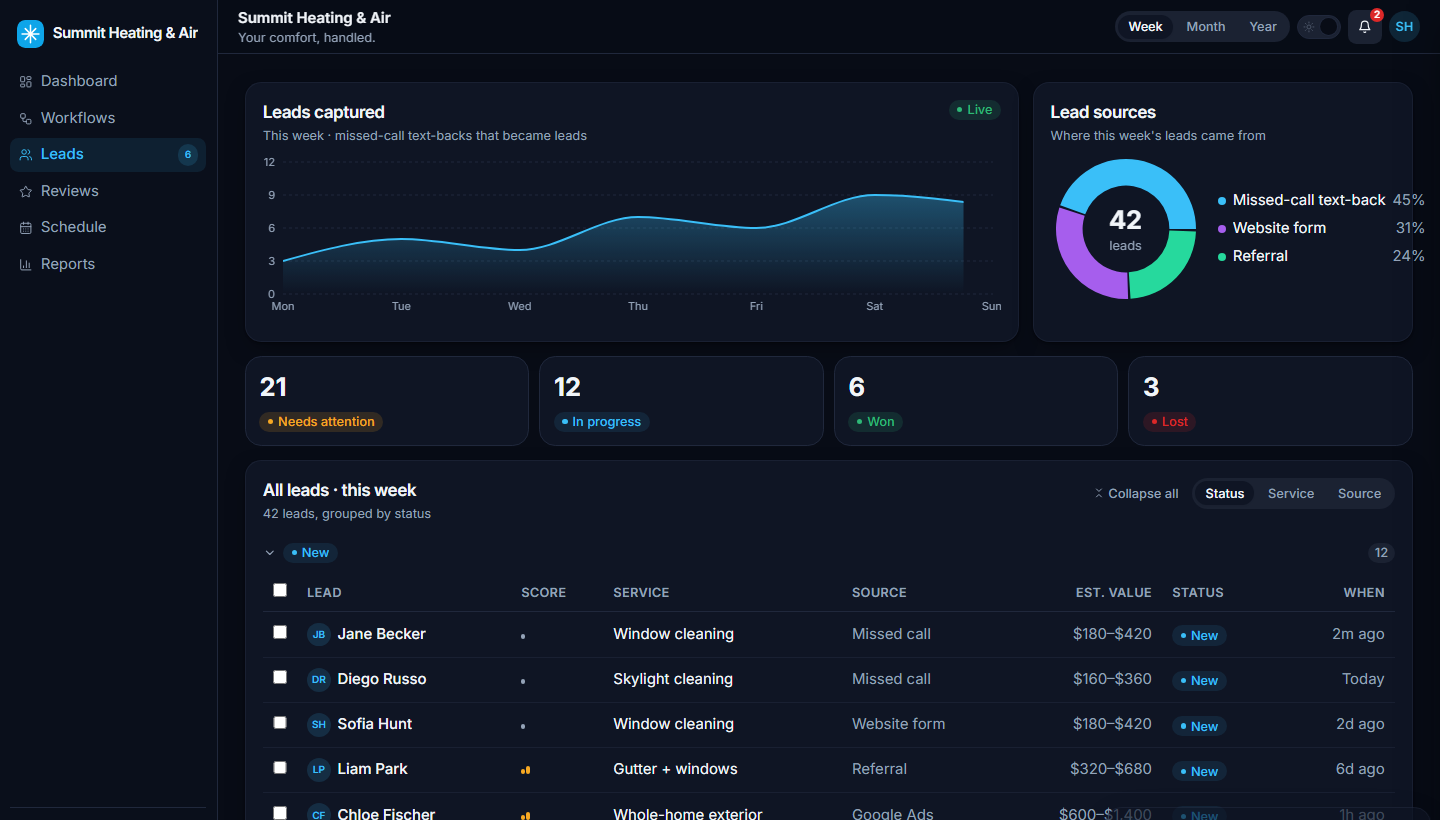Viewport: 1440px width, 820px height.
Task: Open Reviews from the sidebar
Action: [x=108, y=191]
